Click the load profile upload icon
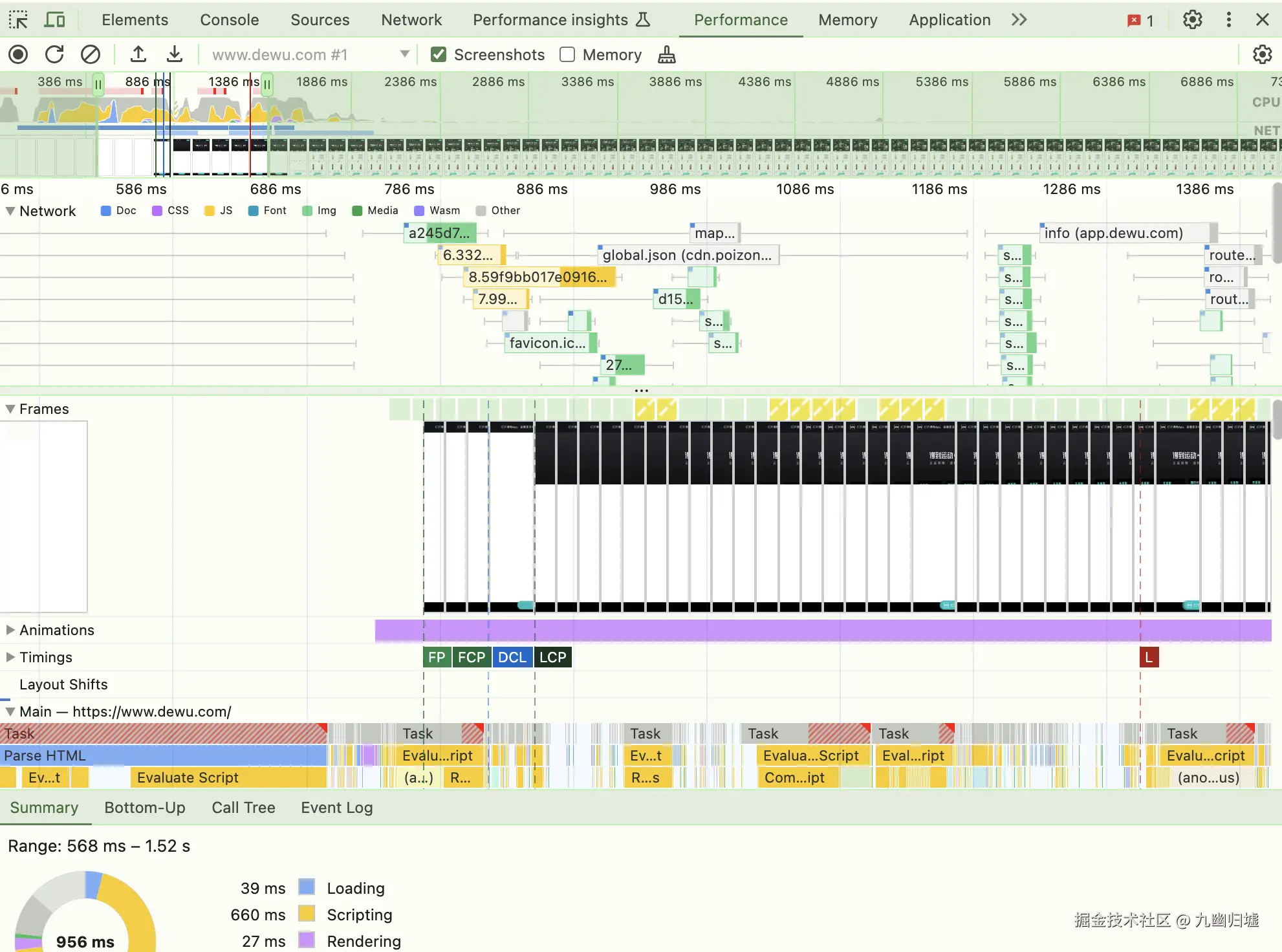This screenshot has width=1282, height=952. (138, 55)
